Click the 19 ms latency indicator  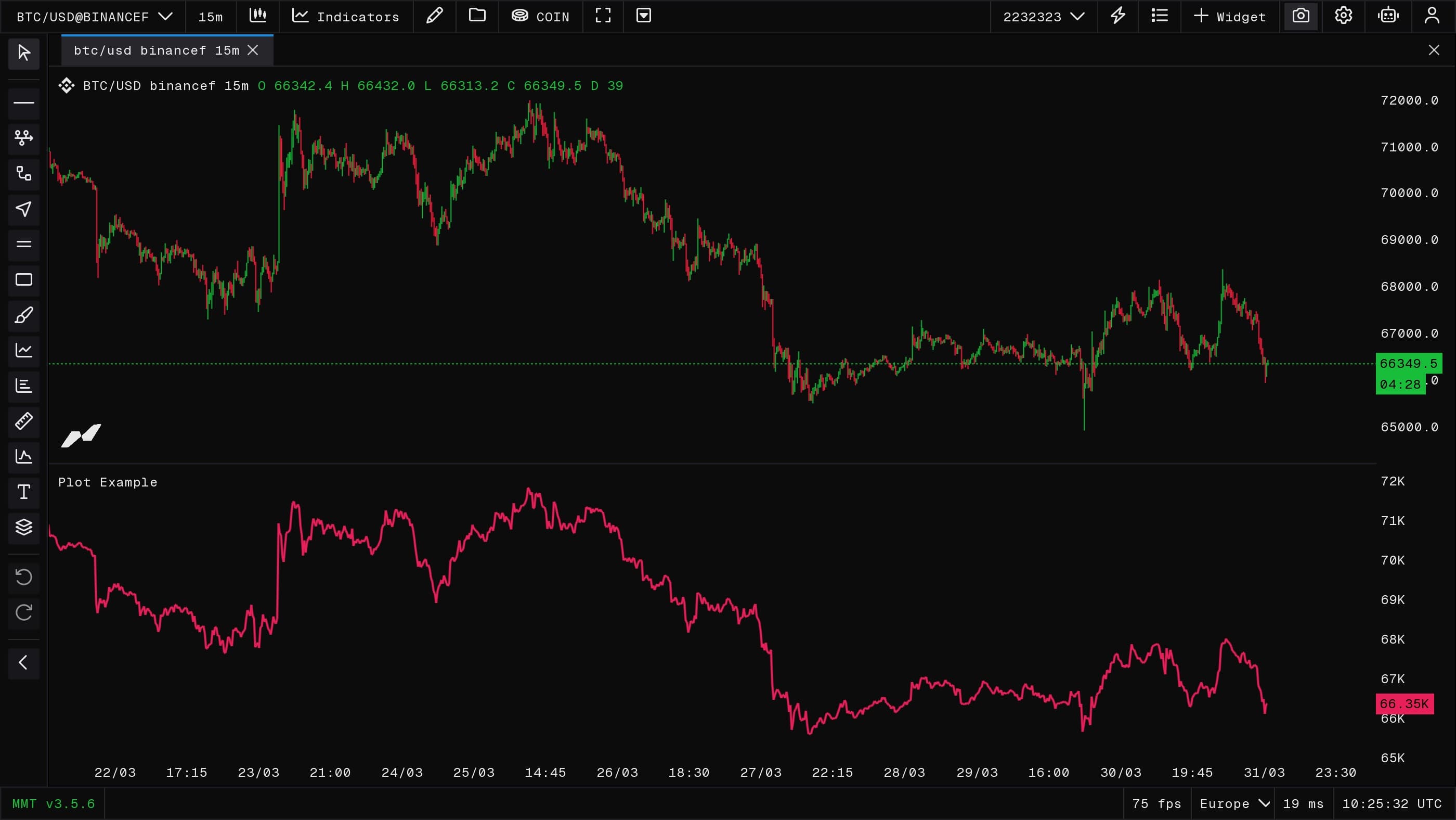pyautogui.click(x=1303, y=803)
